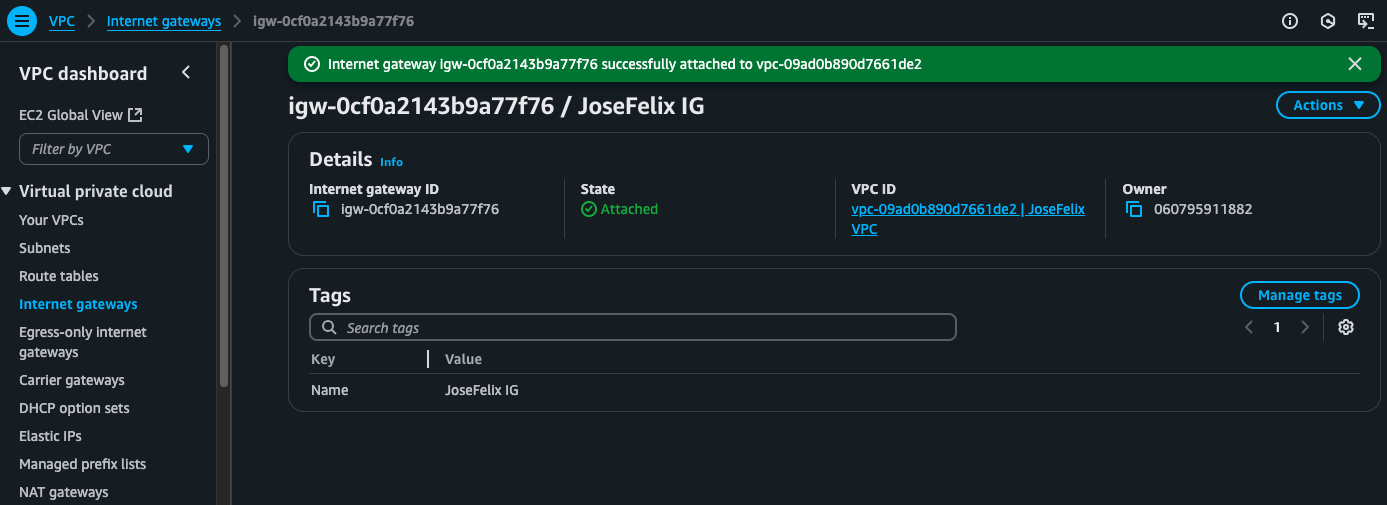This screenshot has height=505, width=1387.
Task: Click the Attached state check icon
Action: [589, 209]
